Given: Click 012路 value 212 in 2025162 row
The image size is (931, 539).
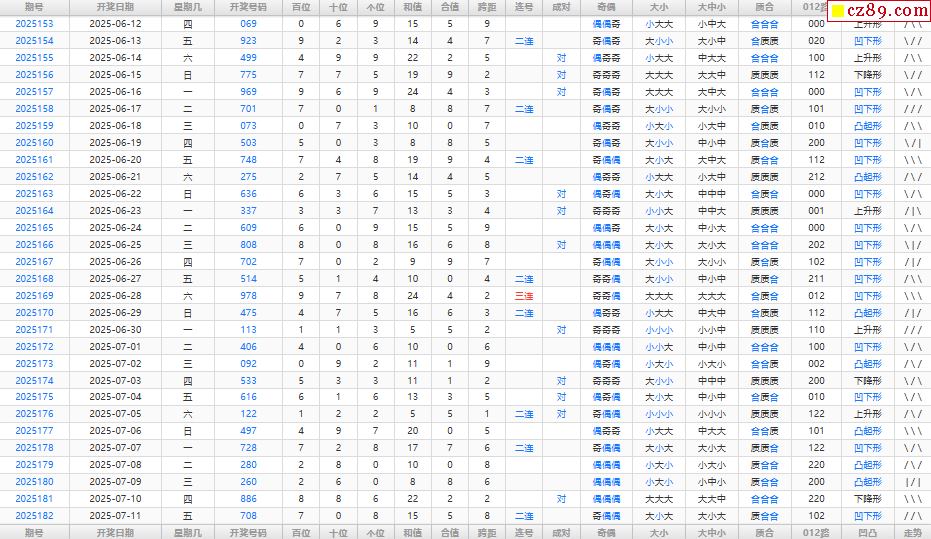Looking at the screenshot, I should (x=816, y=177).
